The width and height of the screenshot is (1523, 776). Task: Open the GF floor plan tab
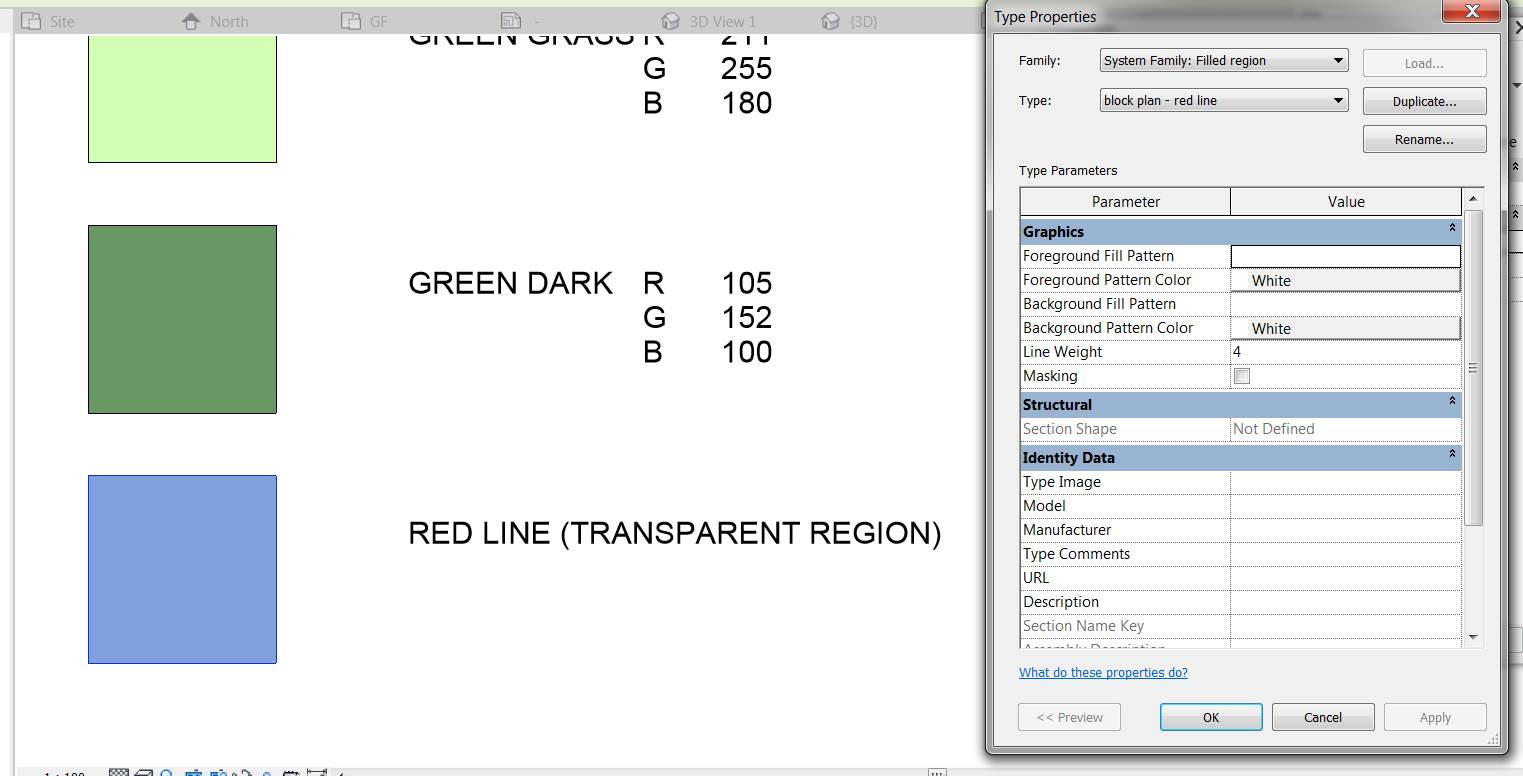click(x=364, y=21)
